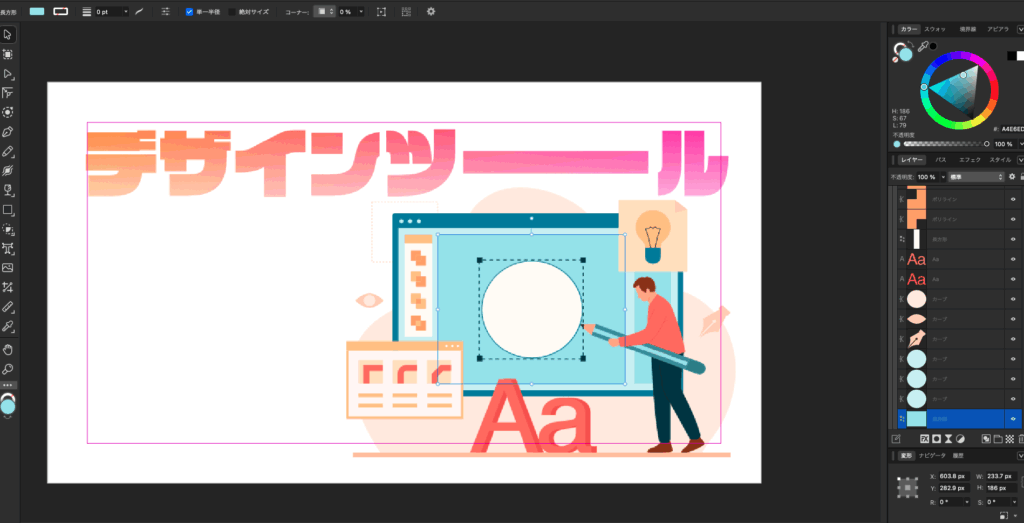Hide the selected rectangle layer
The width and height of the screenshot is (1024, 523).
point(1013,418)
